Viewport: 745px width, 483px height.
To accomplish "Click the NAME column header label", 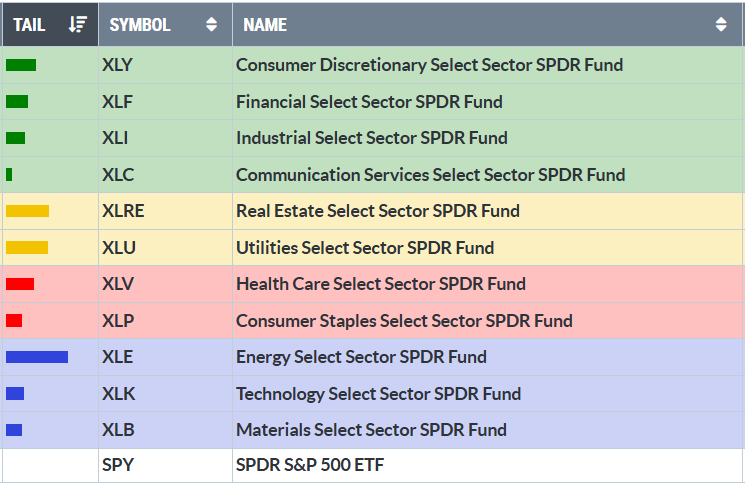I will (x=265, y=25).
